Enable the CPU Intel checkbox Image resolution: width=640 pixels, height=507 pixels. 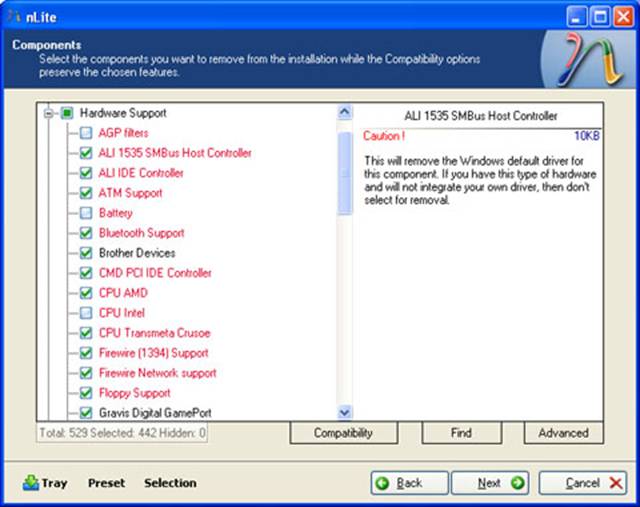point(86,313)
